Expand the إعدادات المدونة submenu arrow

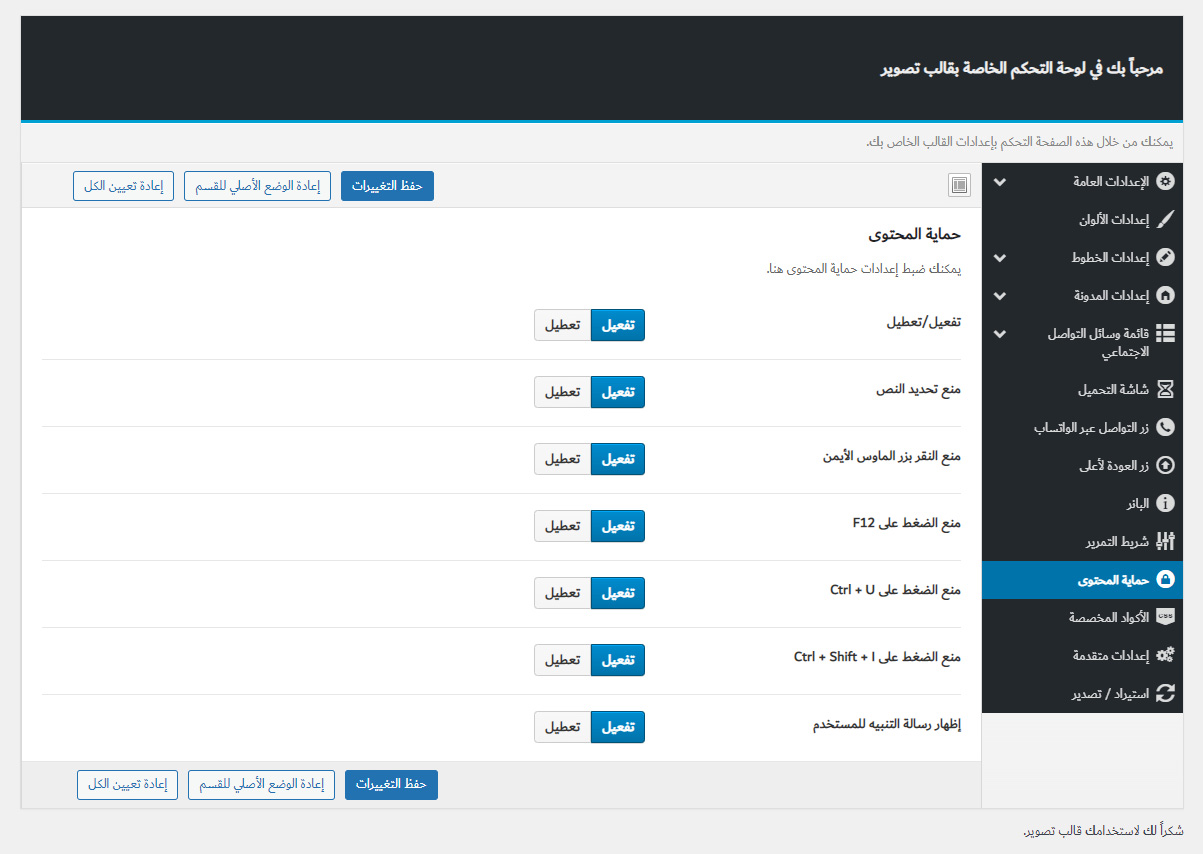[999, 296]
